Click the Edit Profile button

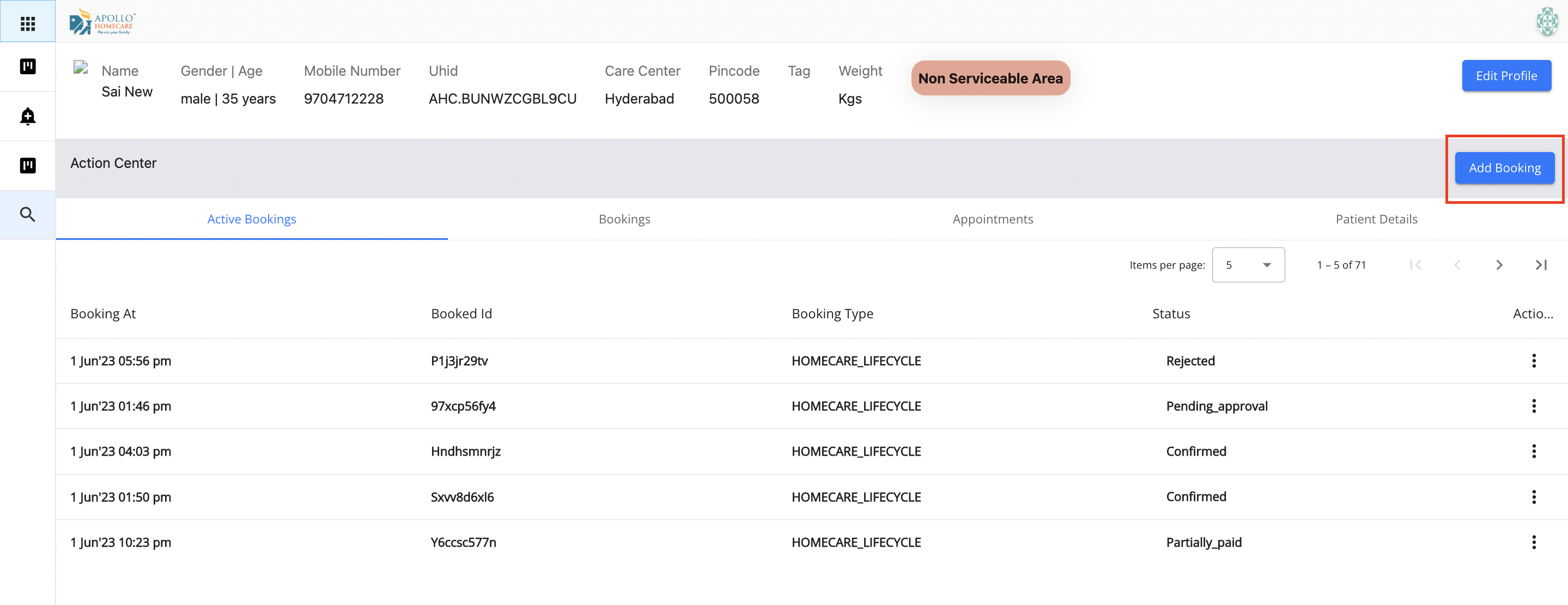tap(1506, 76)
